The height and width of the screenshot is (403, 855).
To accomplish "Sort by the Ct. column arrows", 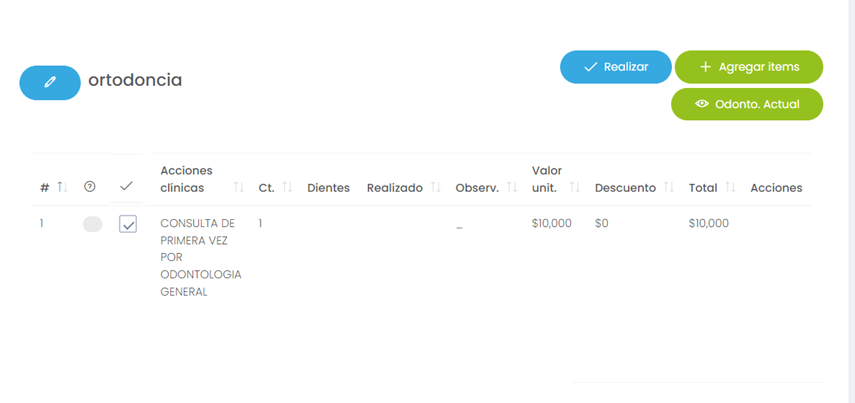I will pos(287,187).
